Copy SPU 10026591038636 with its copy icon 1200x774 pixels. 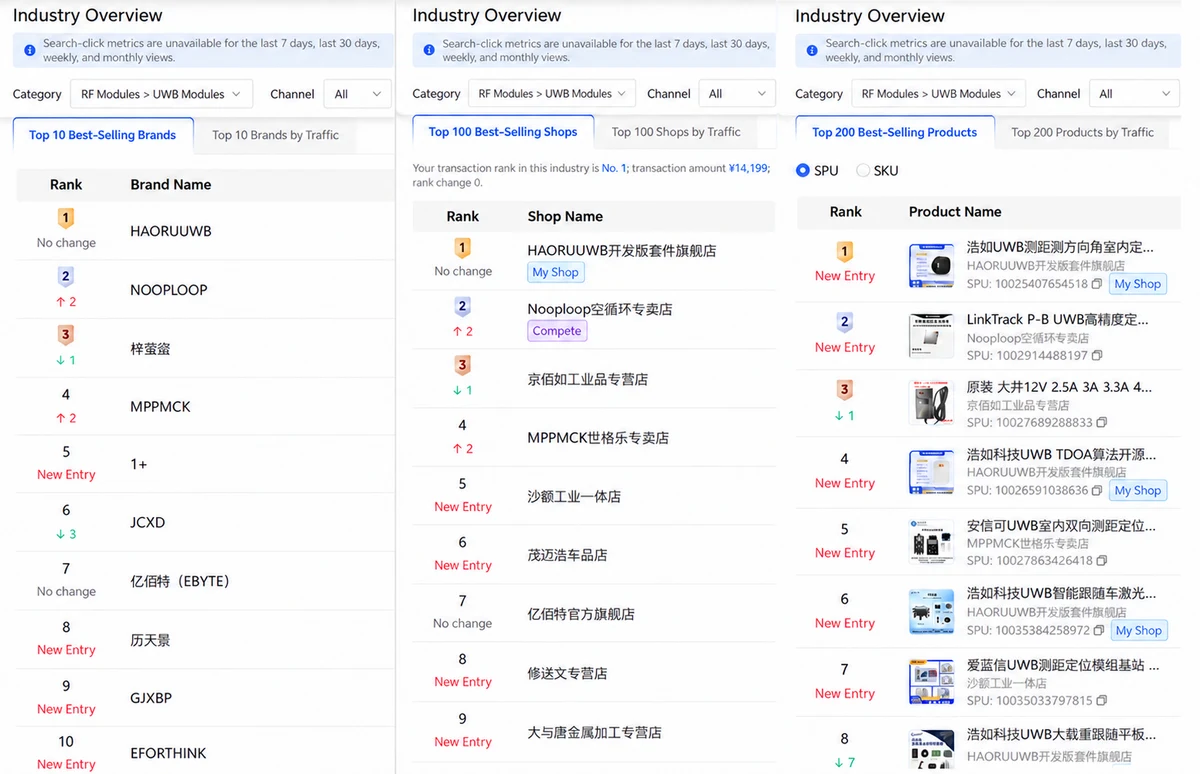click(1097, 491)
